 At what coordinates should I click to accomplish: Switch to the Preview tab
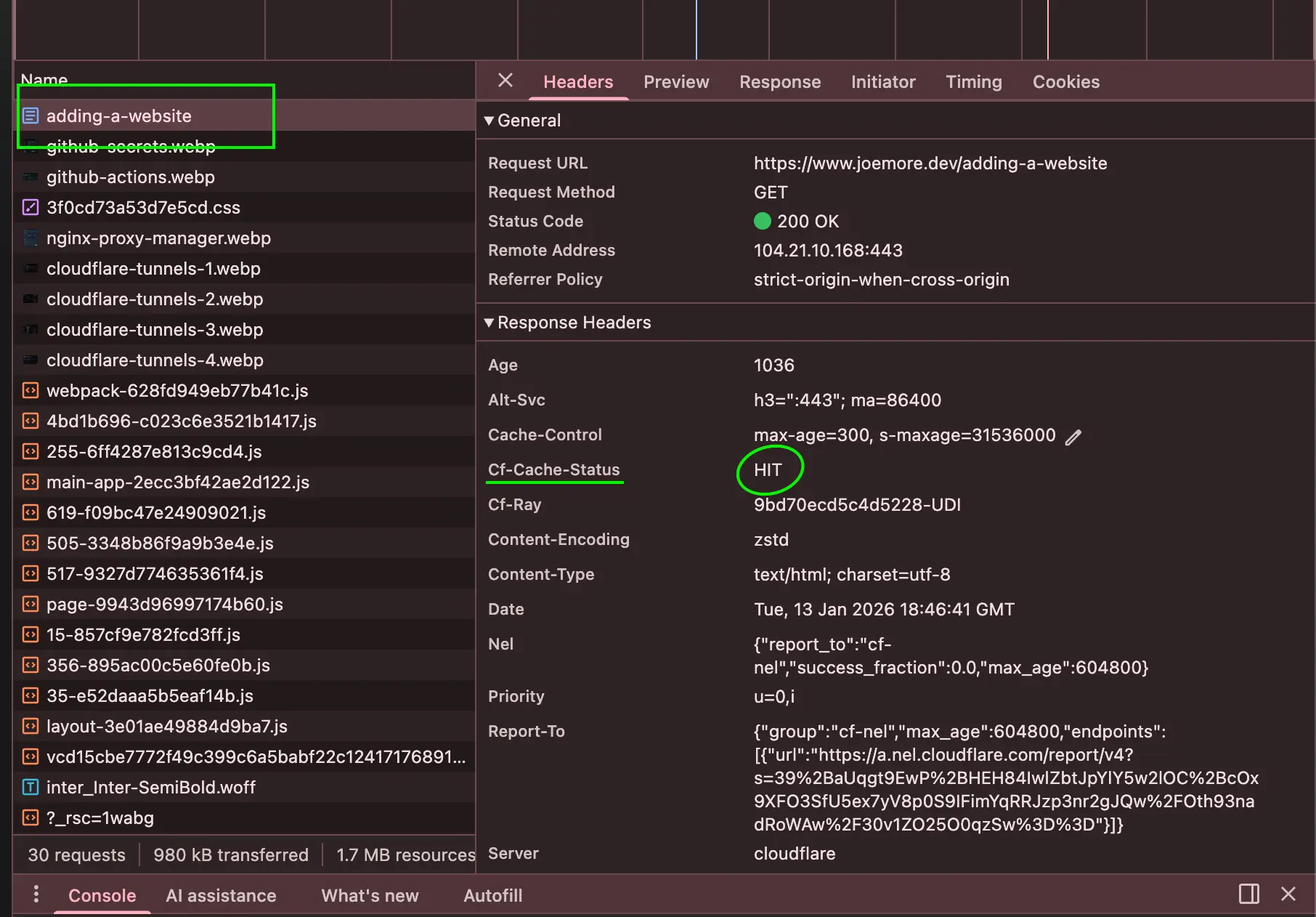pyautogui.click(x=676, y=82)
